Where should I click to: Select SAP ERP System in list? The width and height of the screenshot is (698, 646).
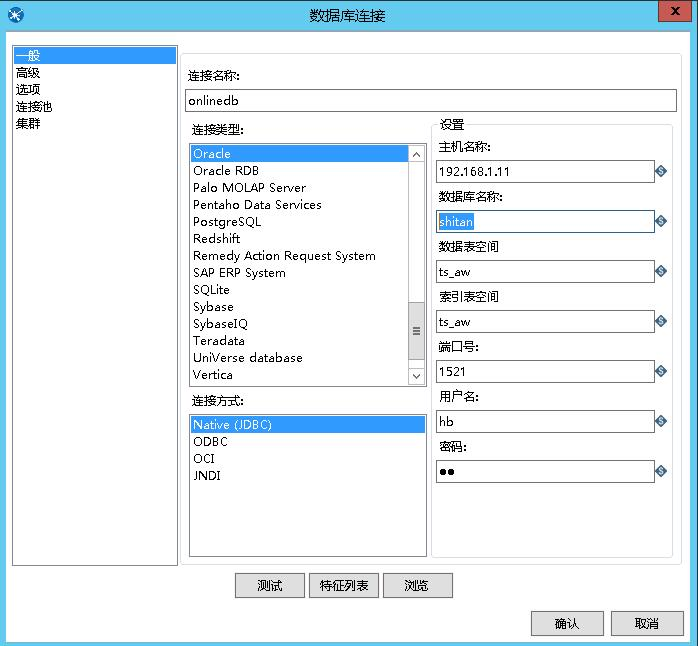(x=299, y=272)
